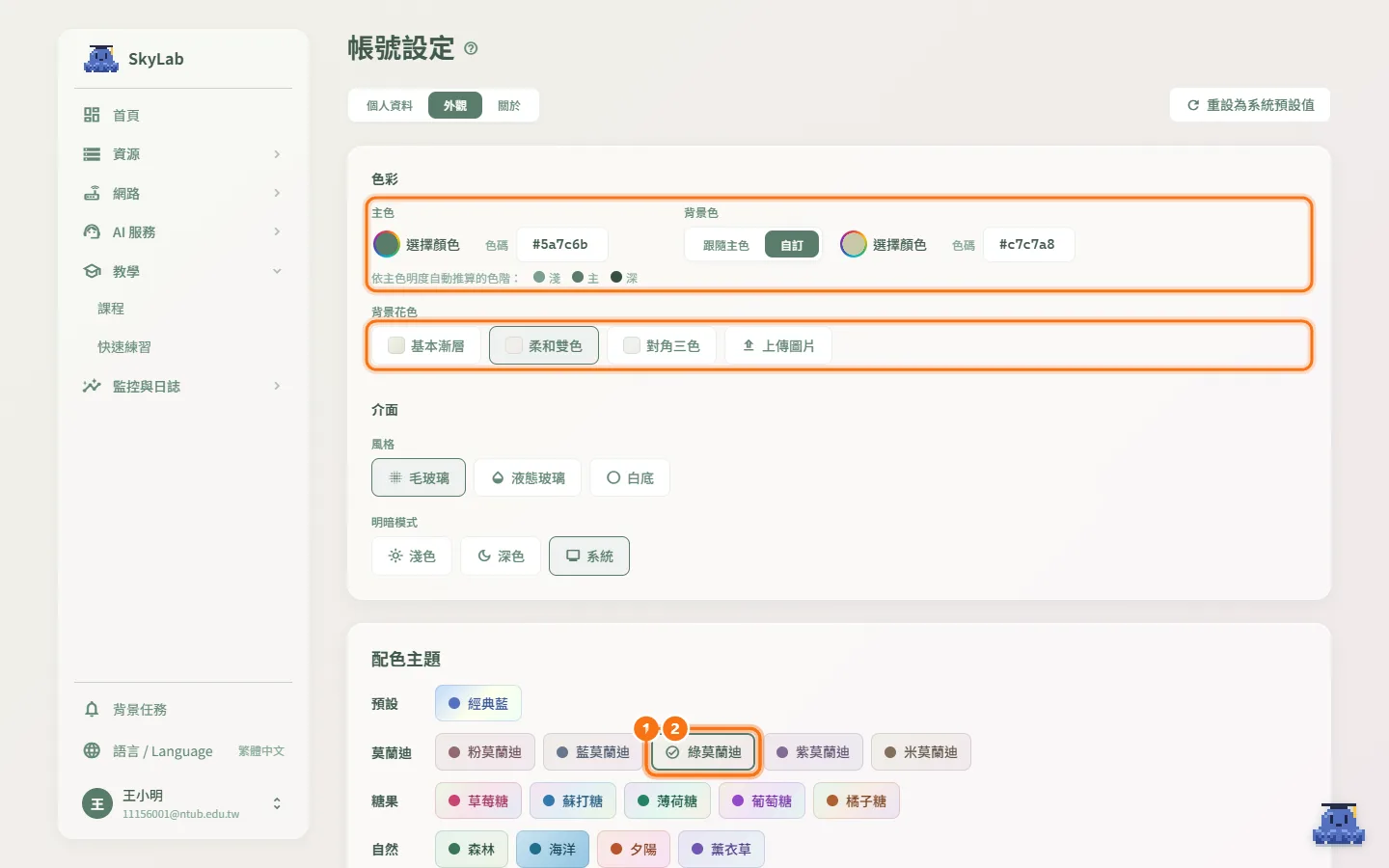Open 課程 under 教學
The width and height of the screenshot is (1389, 868).
point(111,309)
